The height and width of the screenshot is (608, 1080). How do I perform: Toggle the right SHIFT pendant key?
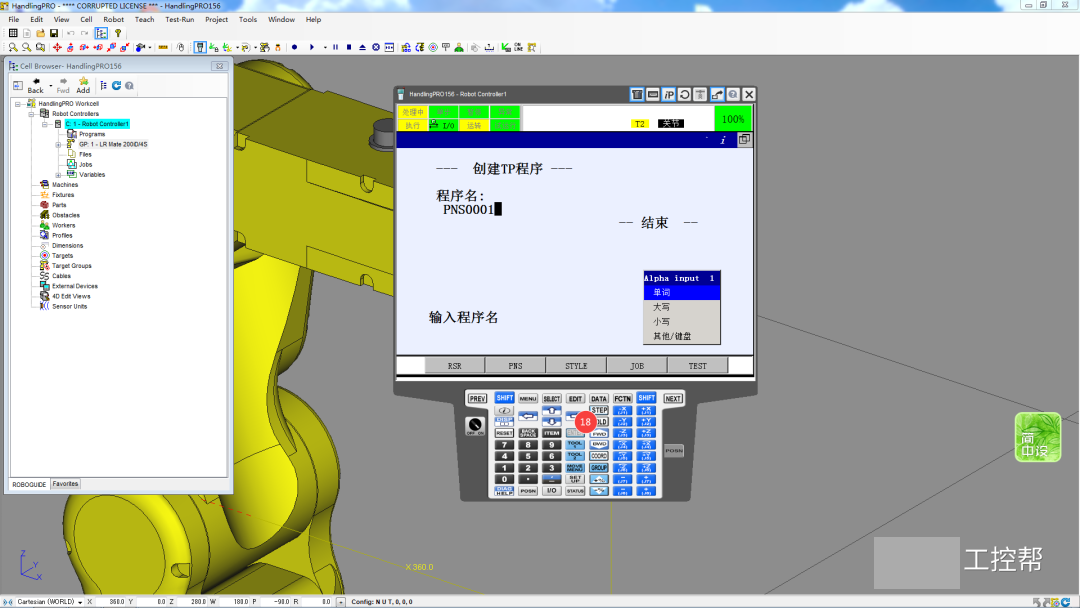[x=646, y=398]
